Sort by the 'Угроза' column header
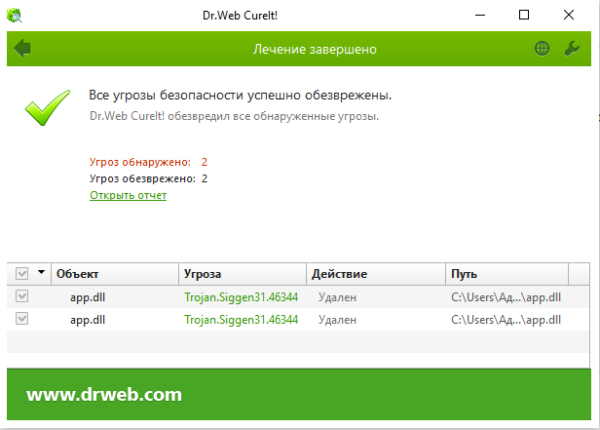Image resolution: width=600 pixels, height=430 pixels. click(242, 274)
